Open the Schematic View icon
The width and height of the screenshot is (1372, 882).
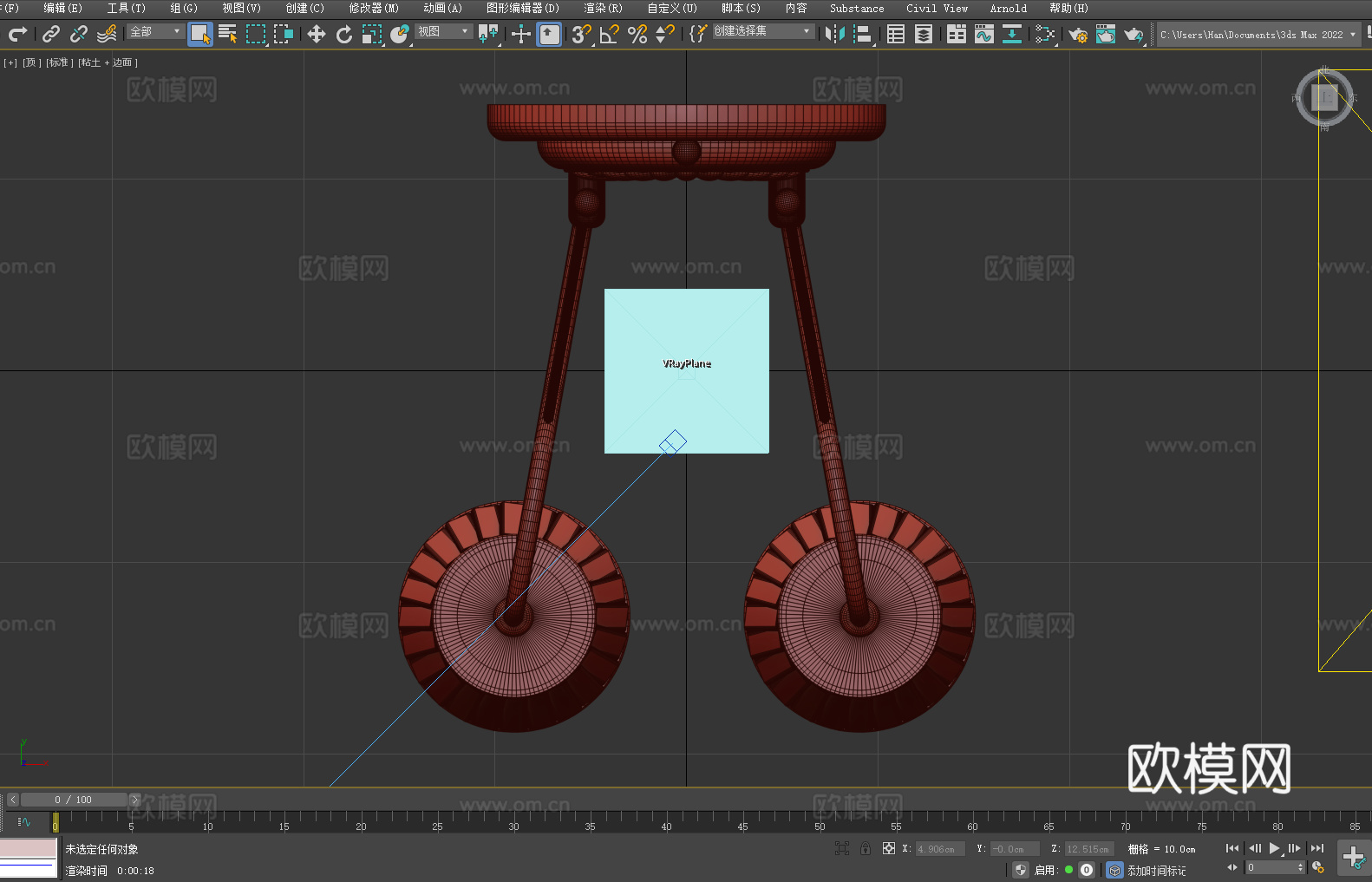click(1011, 35)
